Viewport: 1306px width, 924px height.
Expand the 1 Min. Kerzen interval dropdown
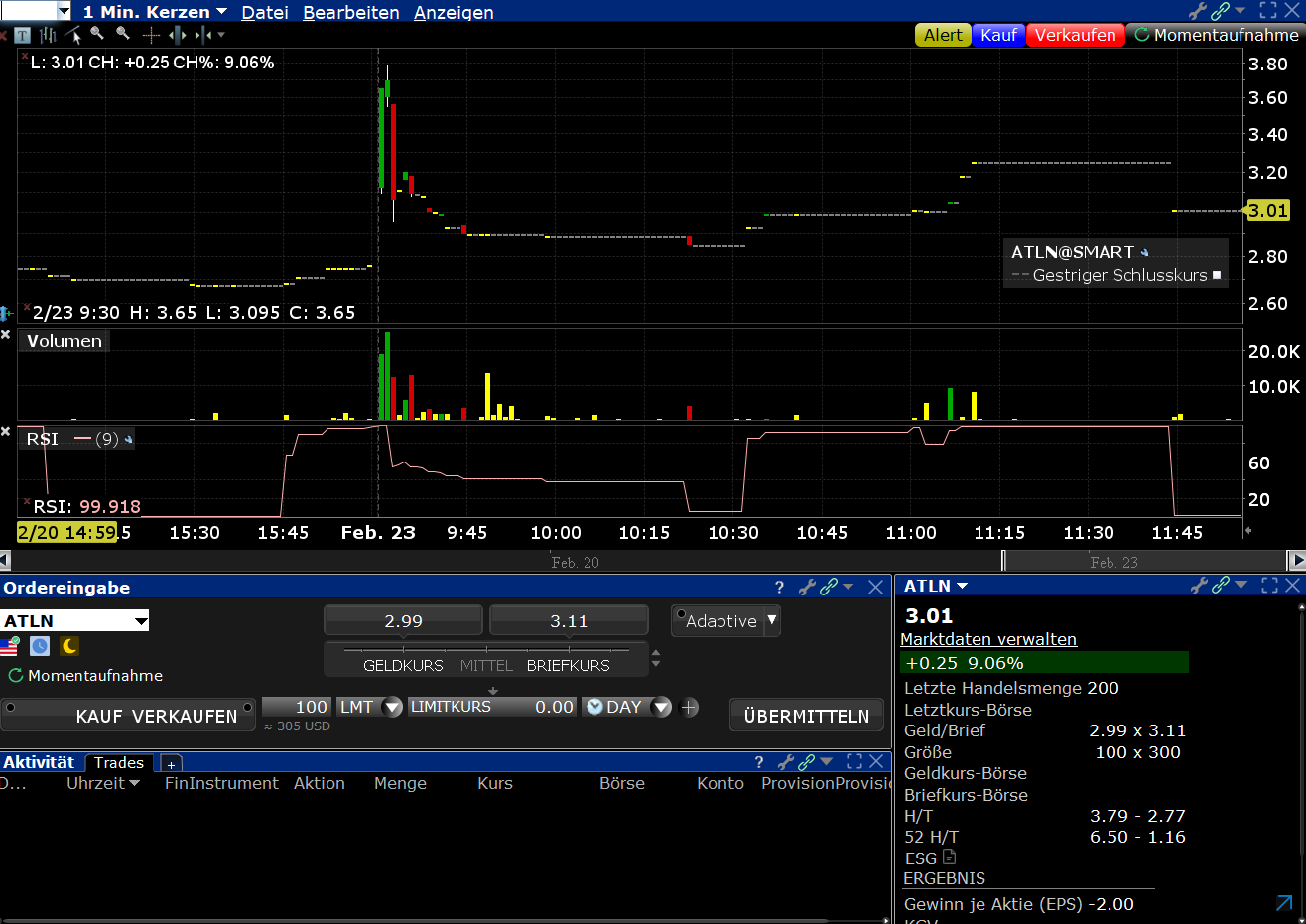click(x=221, y=12)
